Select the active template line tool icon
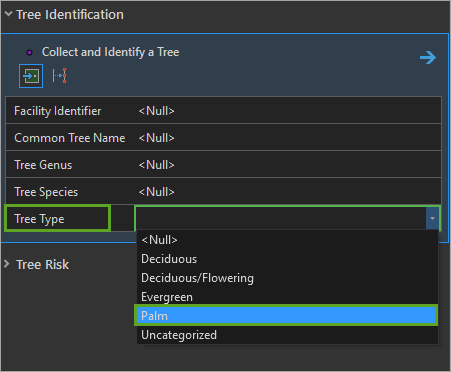451x372 pixels. tap(60, 76)
